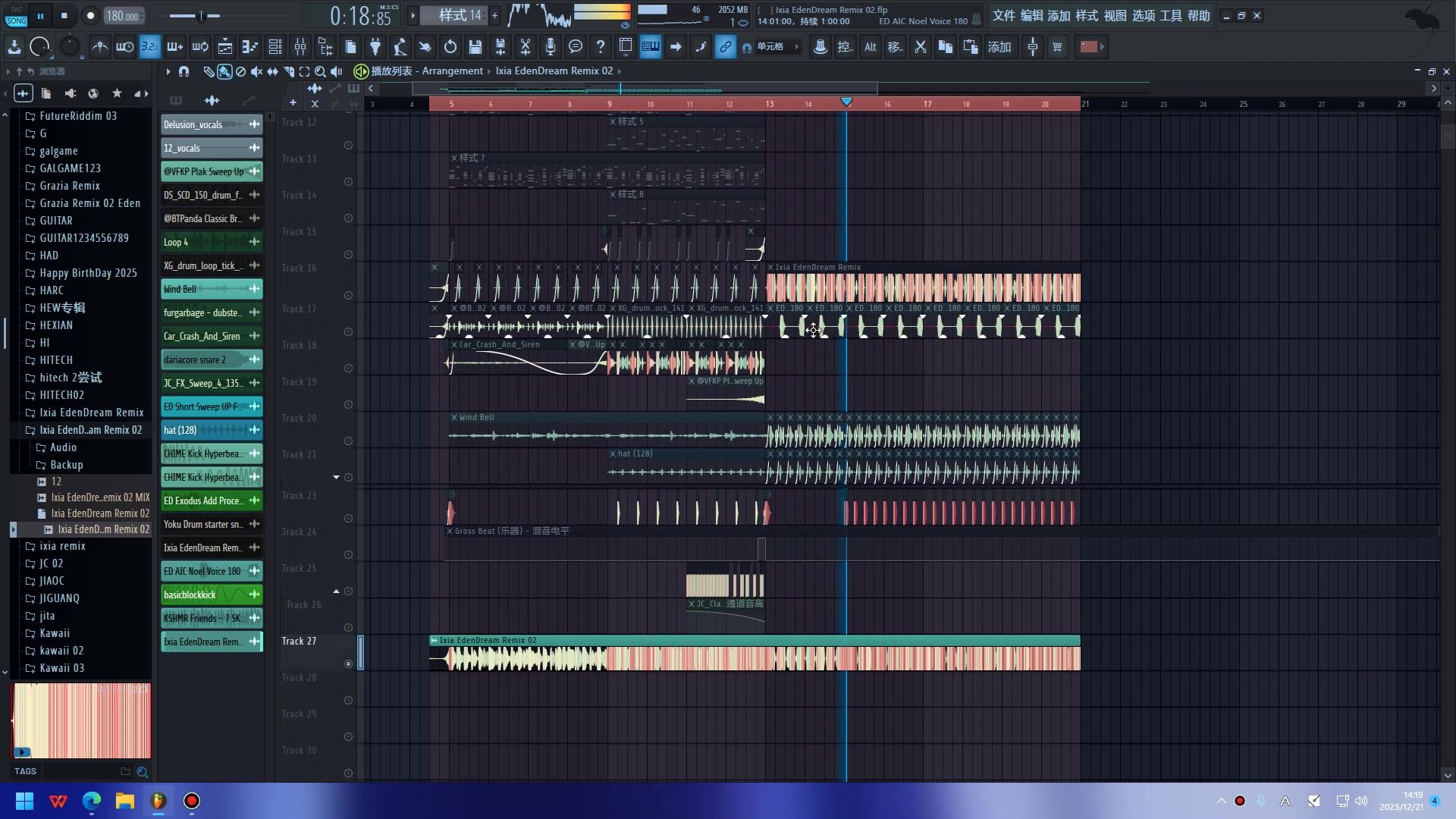The width and height of the screenshot is (1456, 819).
Task: Click the scissors render-as-audio icon
Action: [x=526, y=47]
